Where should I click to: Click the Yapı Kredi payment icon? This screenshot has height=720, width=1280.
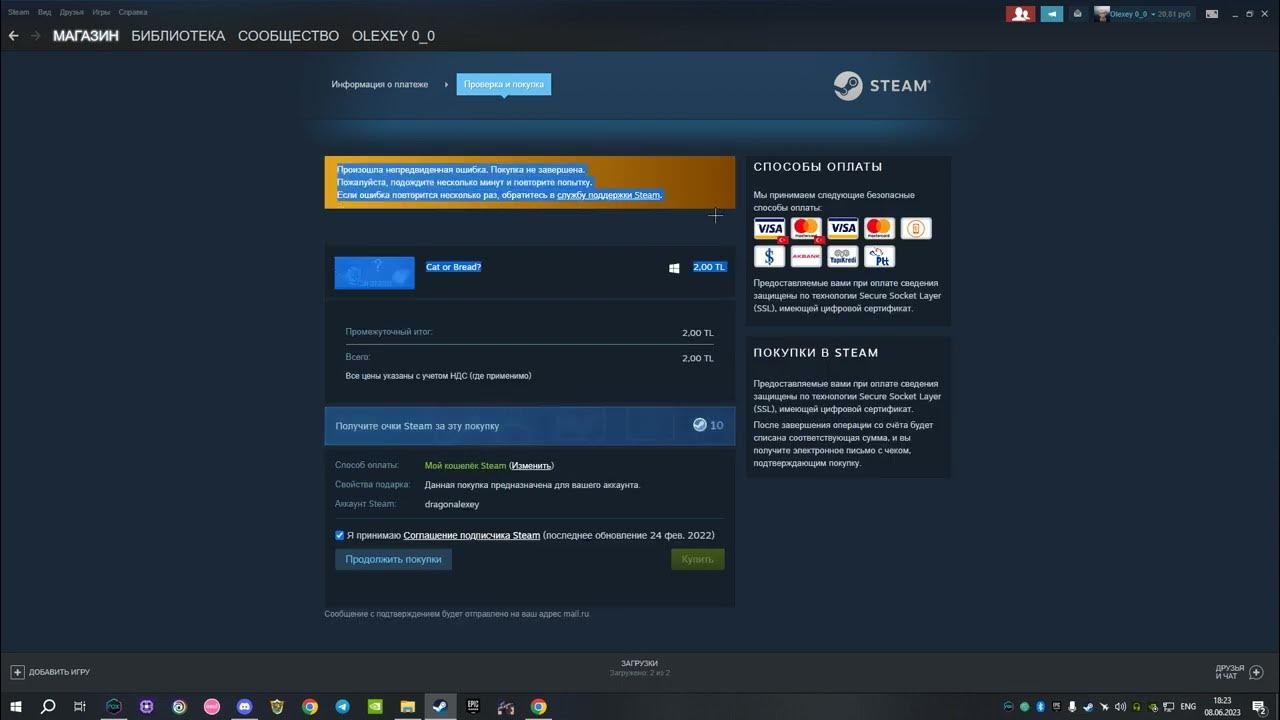[x=843, y=257]
